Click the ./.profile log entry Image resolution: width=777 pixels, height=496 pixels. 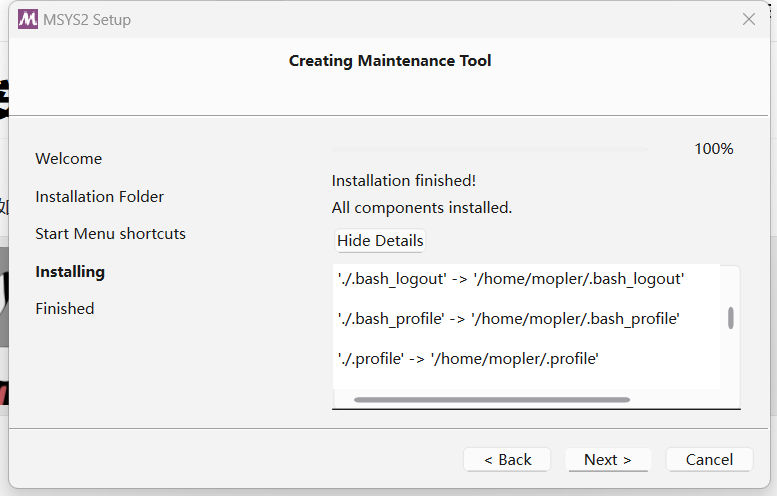pyautogui.click(x=468, y=358)
